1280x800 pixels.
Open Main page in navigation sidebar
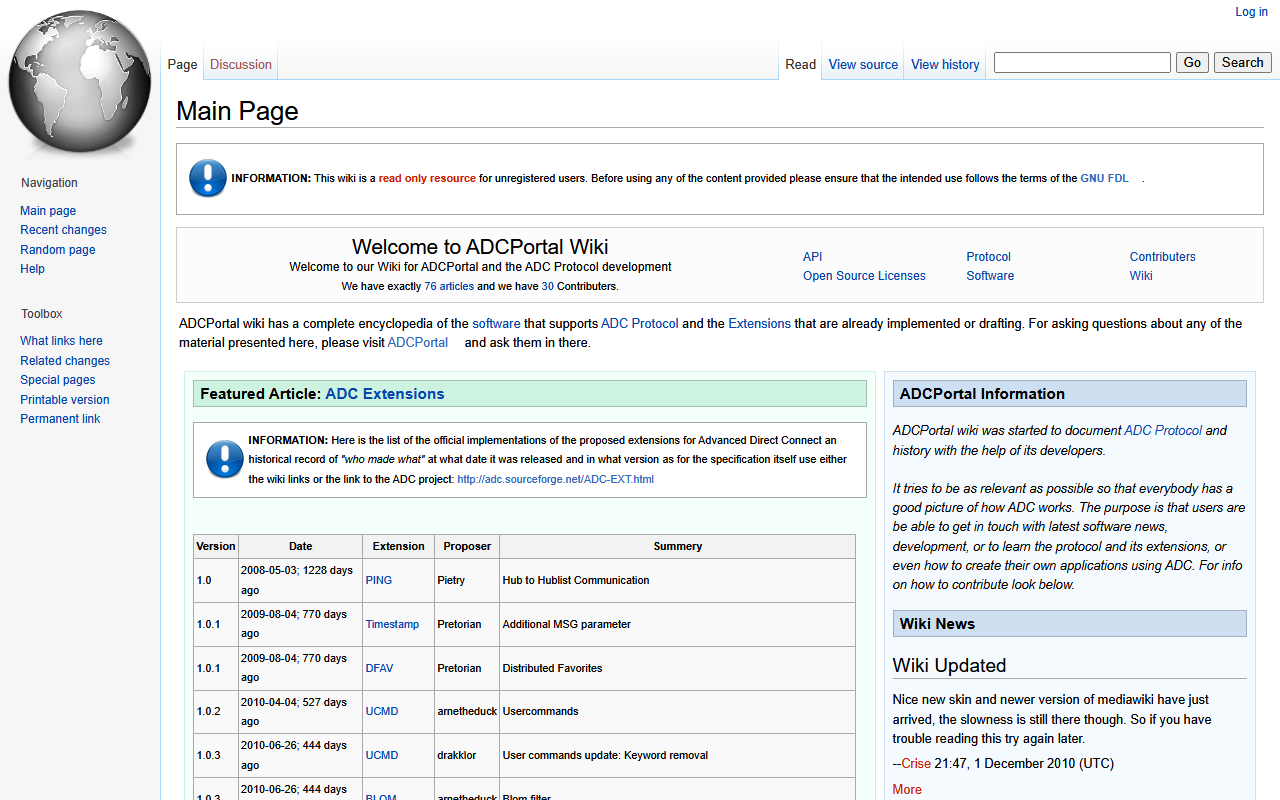(48, 211)
